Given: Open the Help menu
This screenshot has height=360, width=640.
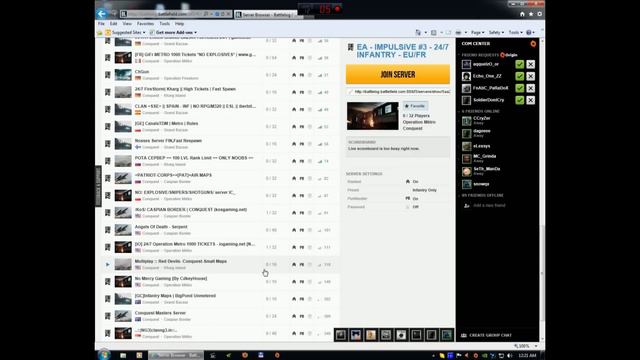Looking at the screenshot, I should click(179, 24).
